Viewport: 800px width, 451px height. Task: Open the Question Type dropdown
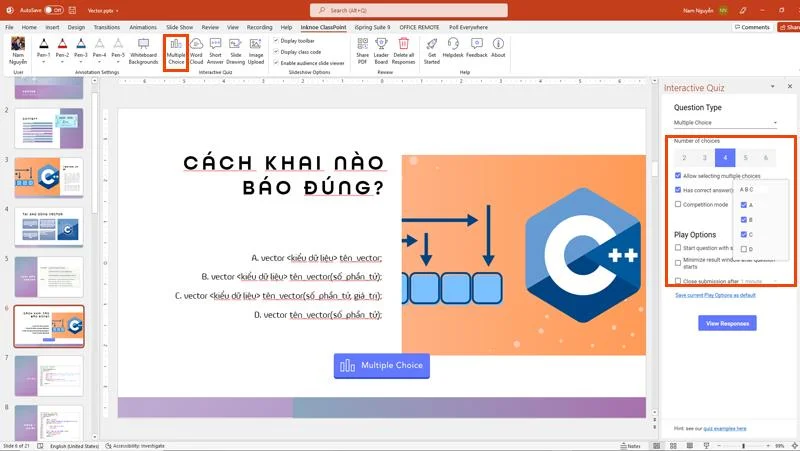click(x=725, y=123)
